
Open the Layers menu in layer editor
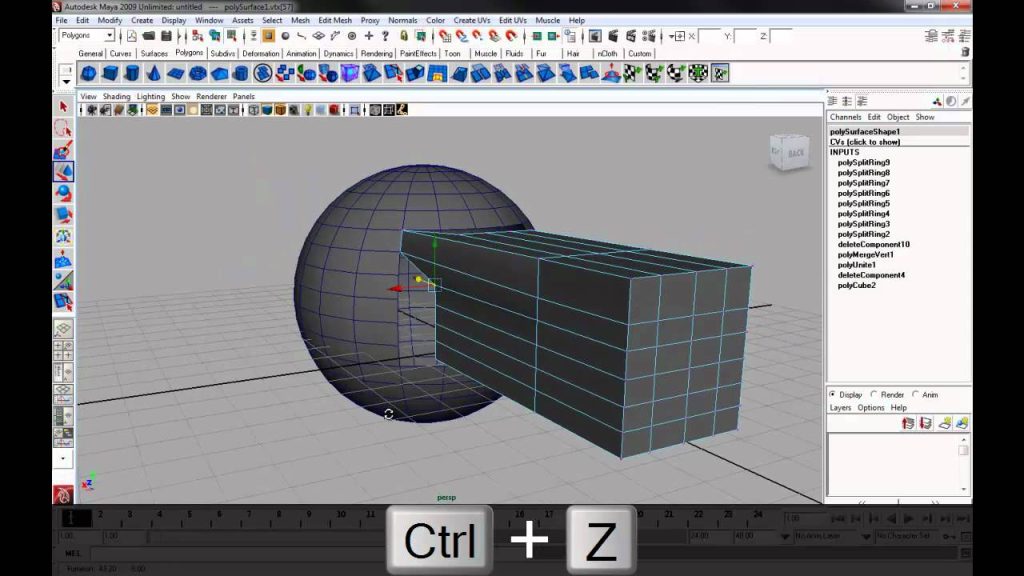(x=840, y=408)
